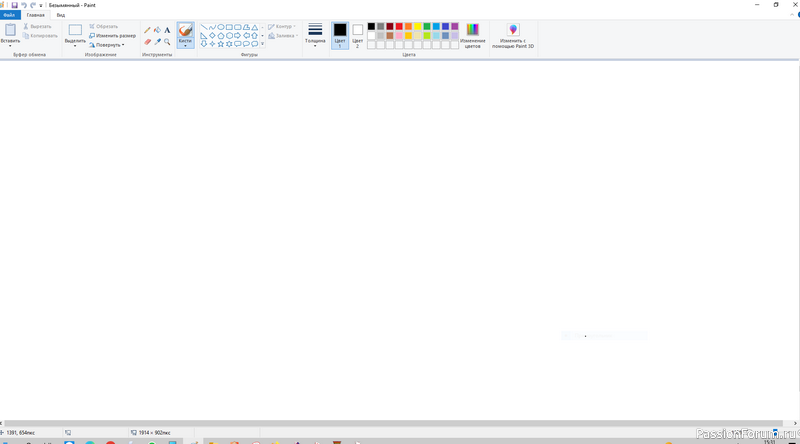Select the Text tool
The image size is (800, 444).
pyautogui.click(x=167, y=30)
